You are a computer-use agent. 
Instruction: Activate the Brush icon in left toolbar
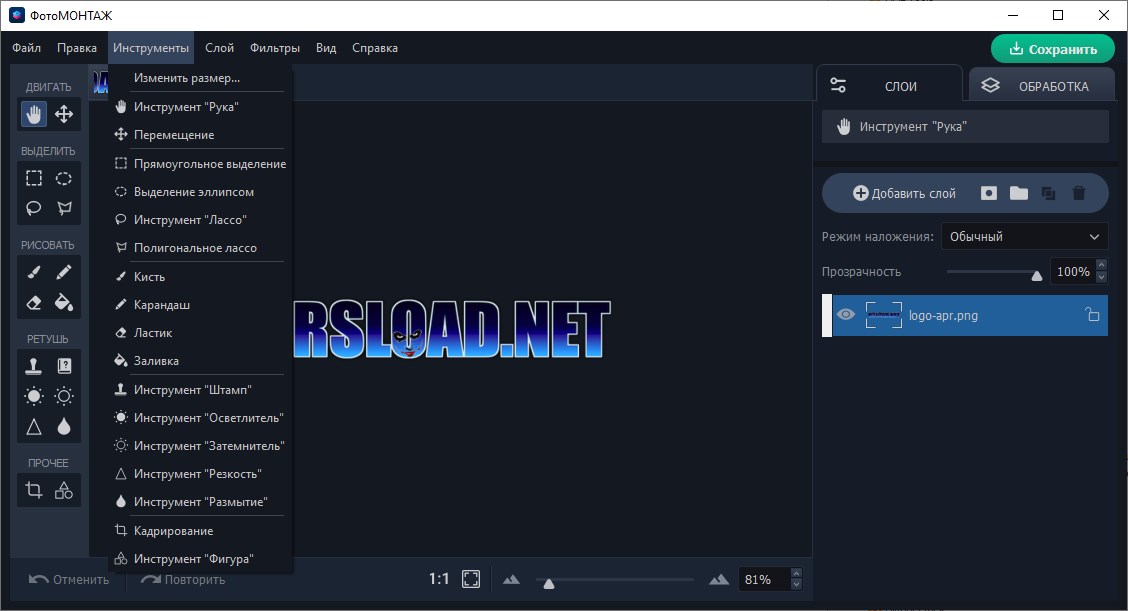(x=34, y=272)
